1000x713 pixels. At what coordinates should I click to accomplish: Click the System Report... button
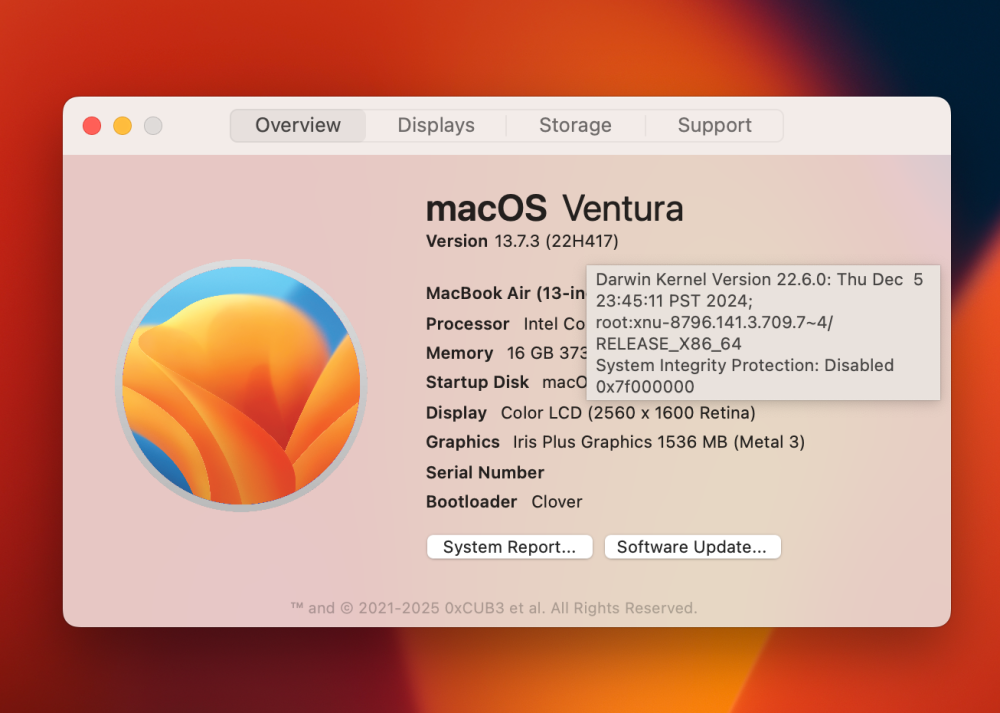(x=510, y=547)
